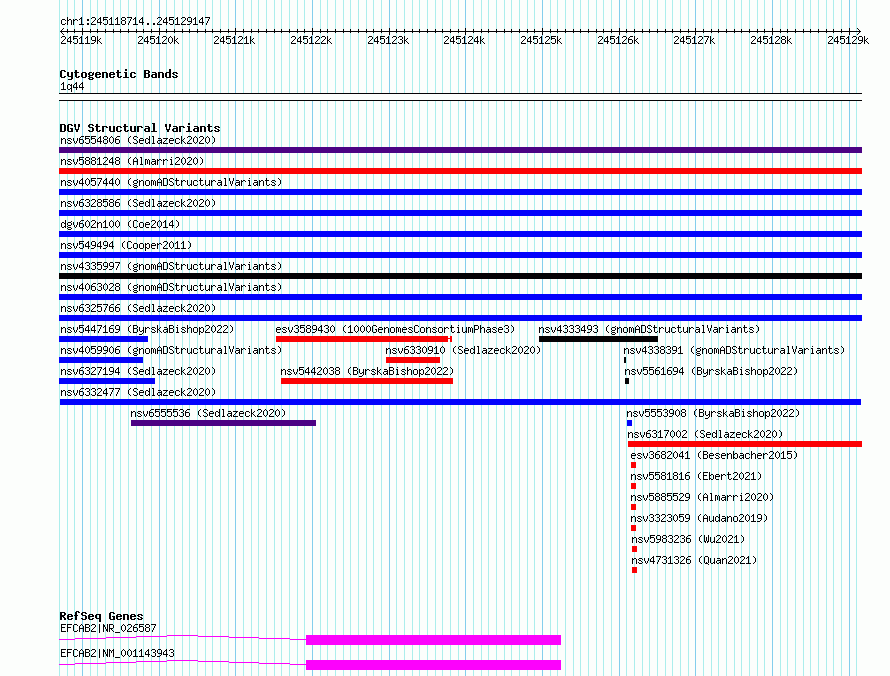Click the red nsv6330910 variant bar
This screenshot has height=676, width=890.
tap(413, 360)
